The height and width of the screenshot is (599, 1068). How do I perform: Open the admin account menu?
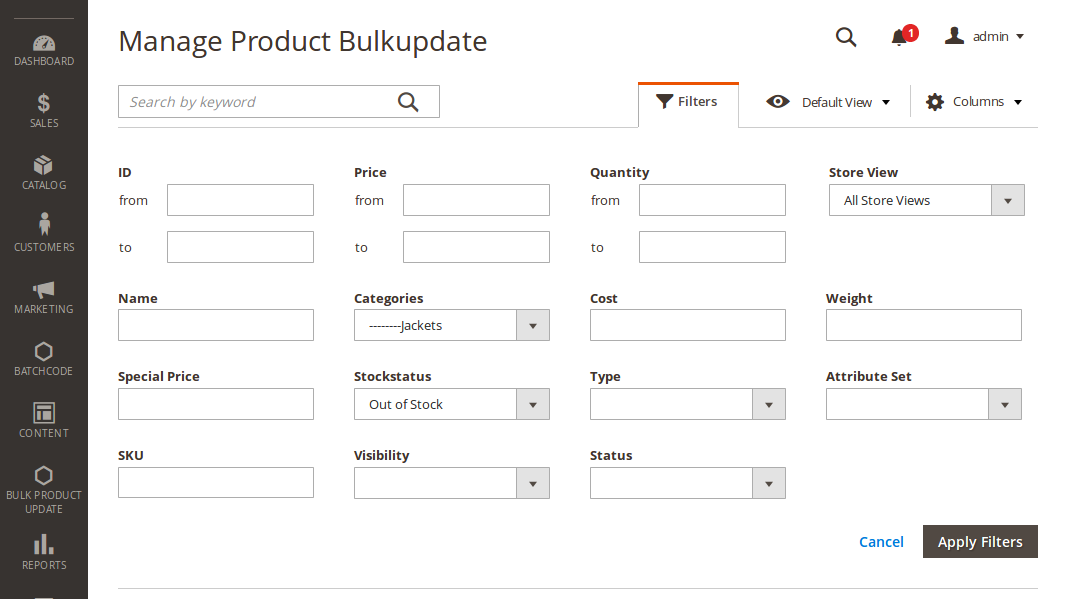pos(985,37)
